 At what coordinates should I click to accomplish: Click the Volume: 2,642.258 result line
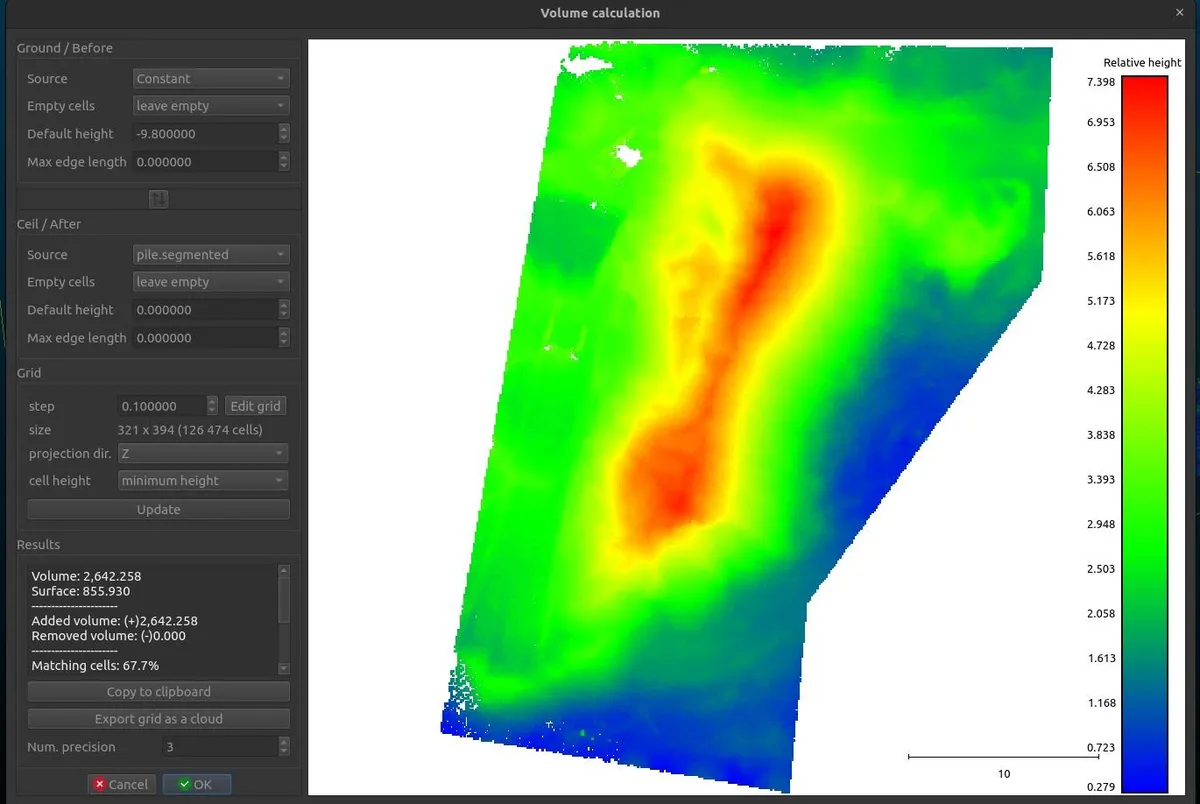[86, 577]
